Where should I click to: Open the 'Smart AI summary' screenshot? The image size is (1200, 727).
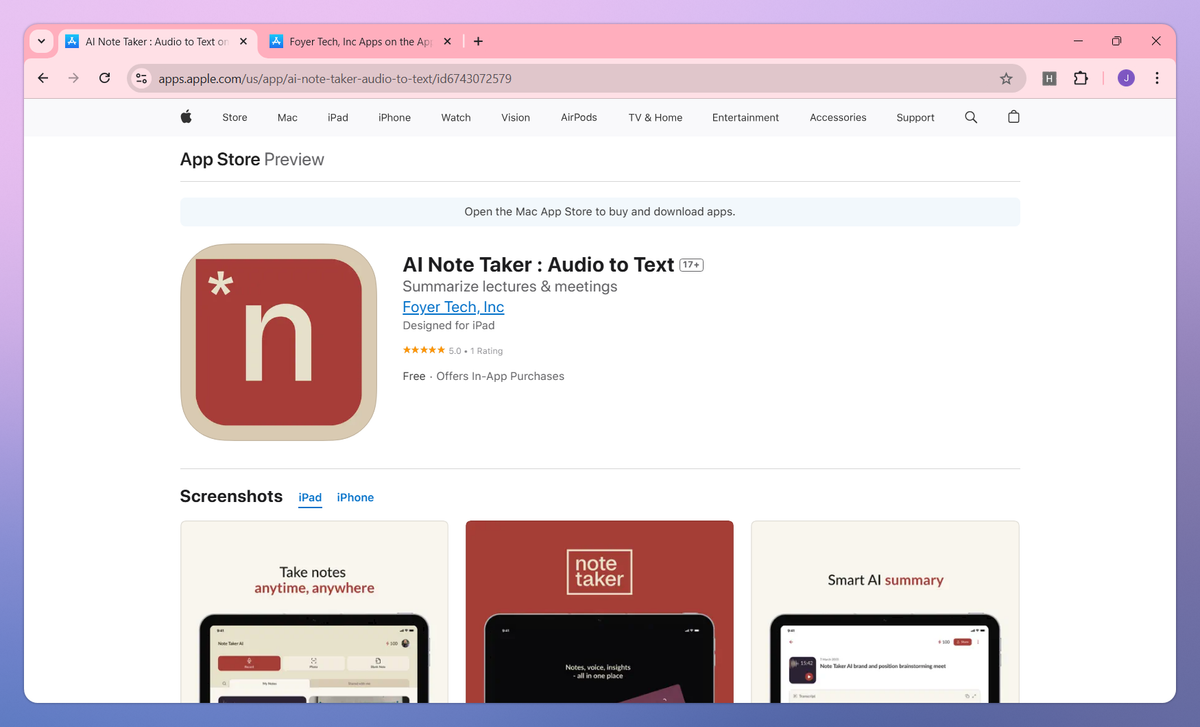[x=885, y=611]
